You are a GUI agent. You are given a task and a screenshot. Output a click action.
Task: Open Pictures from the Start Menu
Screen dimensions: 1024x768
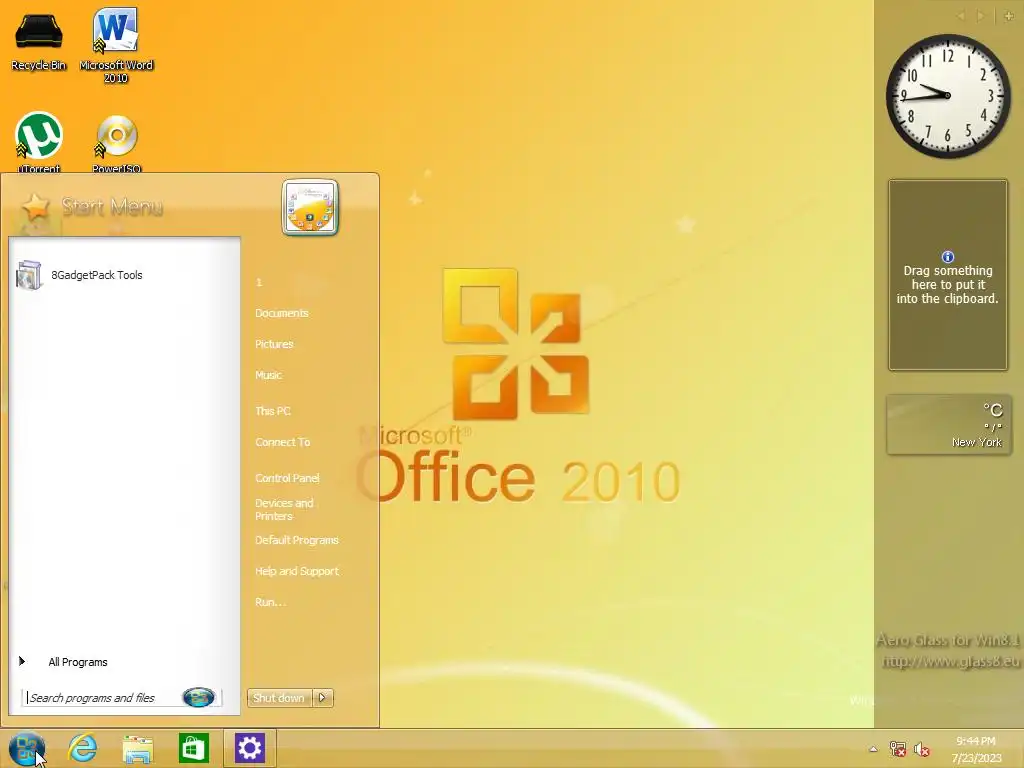point(274,344)
